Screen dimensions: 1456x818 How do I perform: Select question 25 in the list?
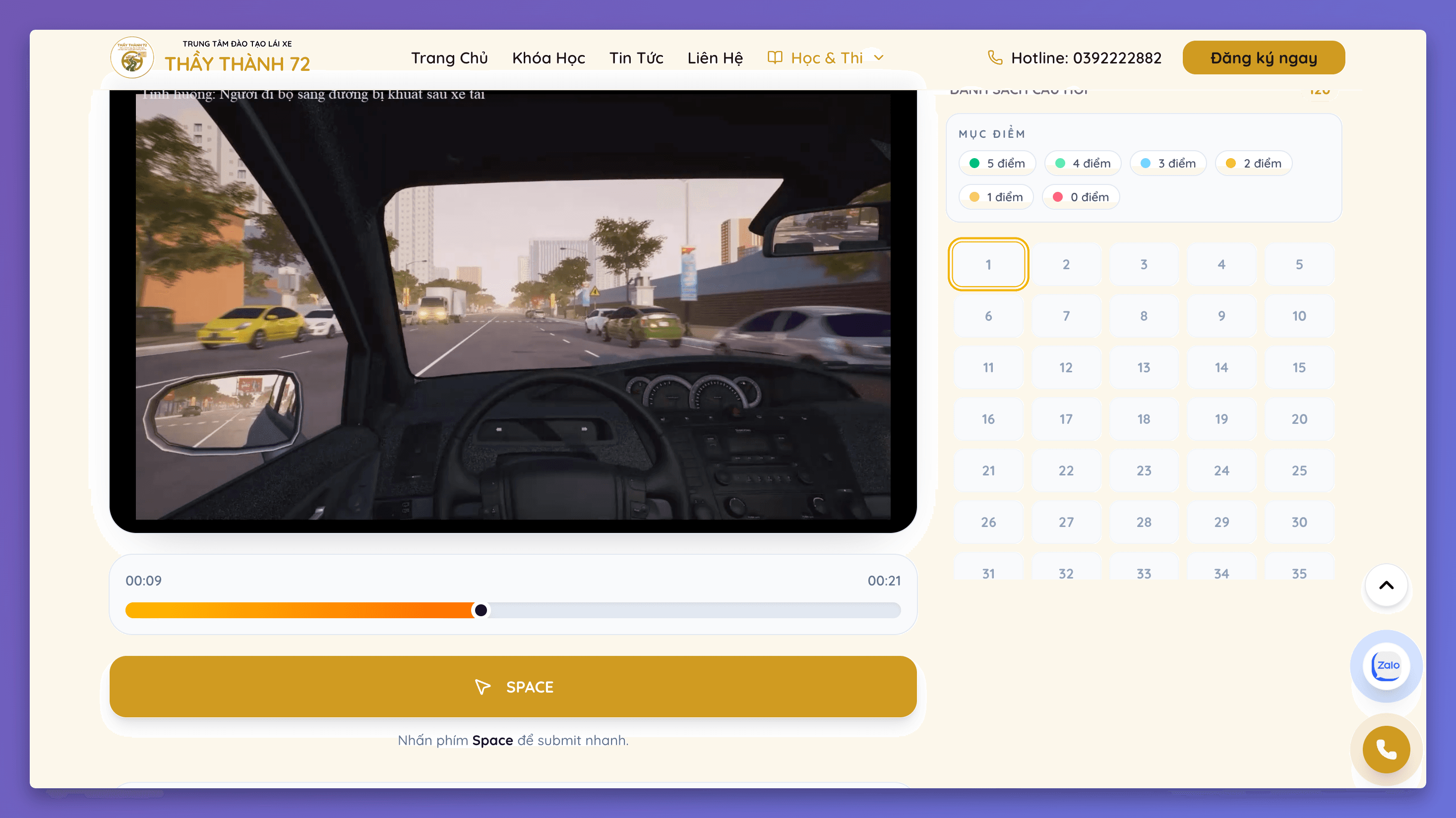pyautogui.click(x=1299, y=470)
